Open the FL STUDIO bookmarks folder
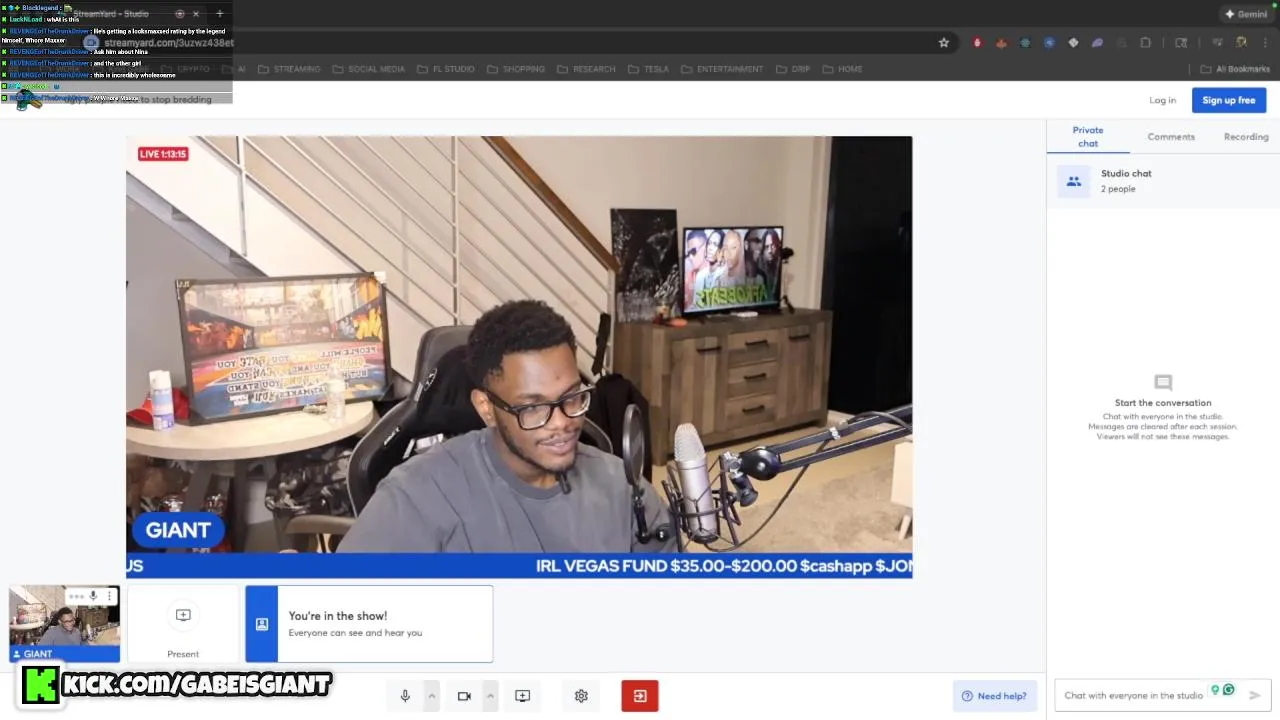The image size is (1280, 720). 446,69
